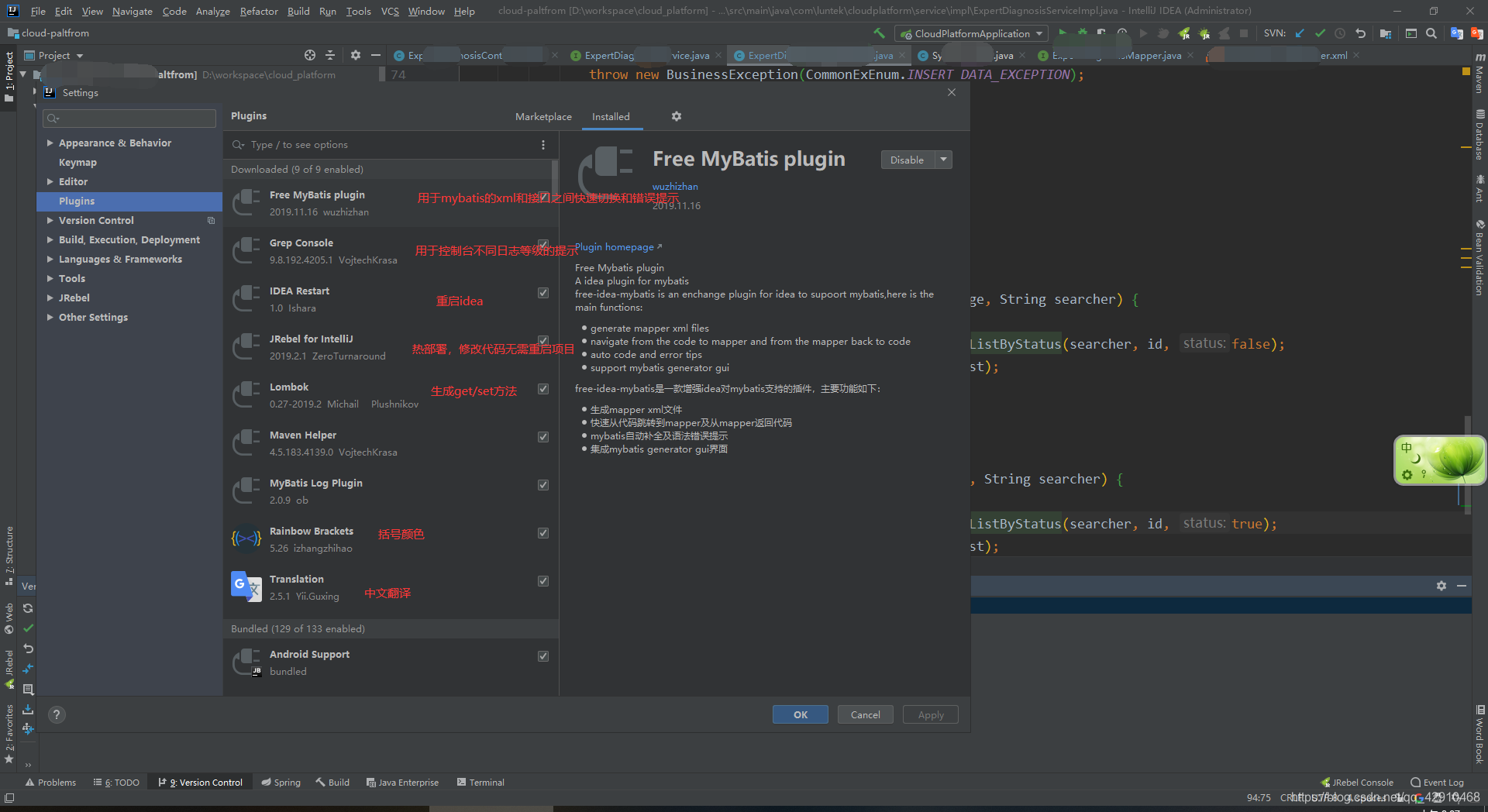The height and width of the screenshot is (812, 1488).
Task: Expand JRebel settings node
Action: [x=50, y=298]
